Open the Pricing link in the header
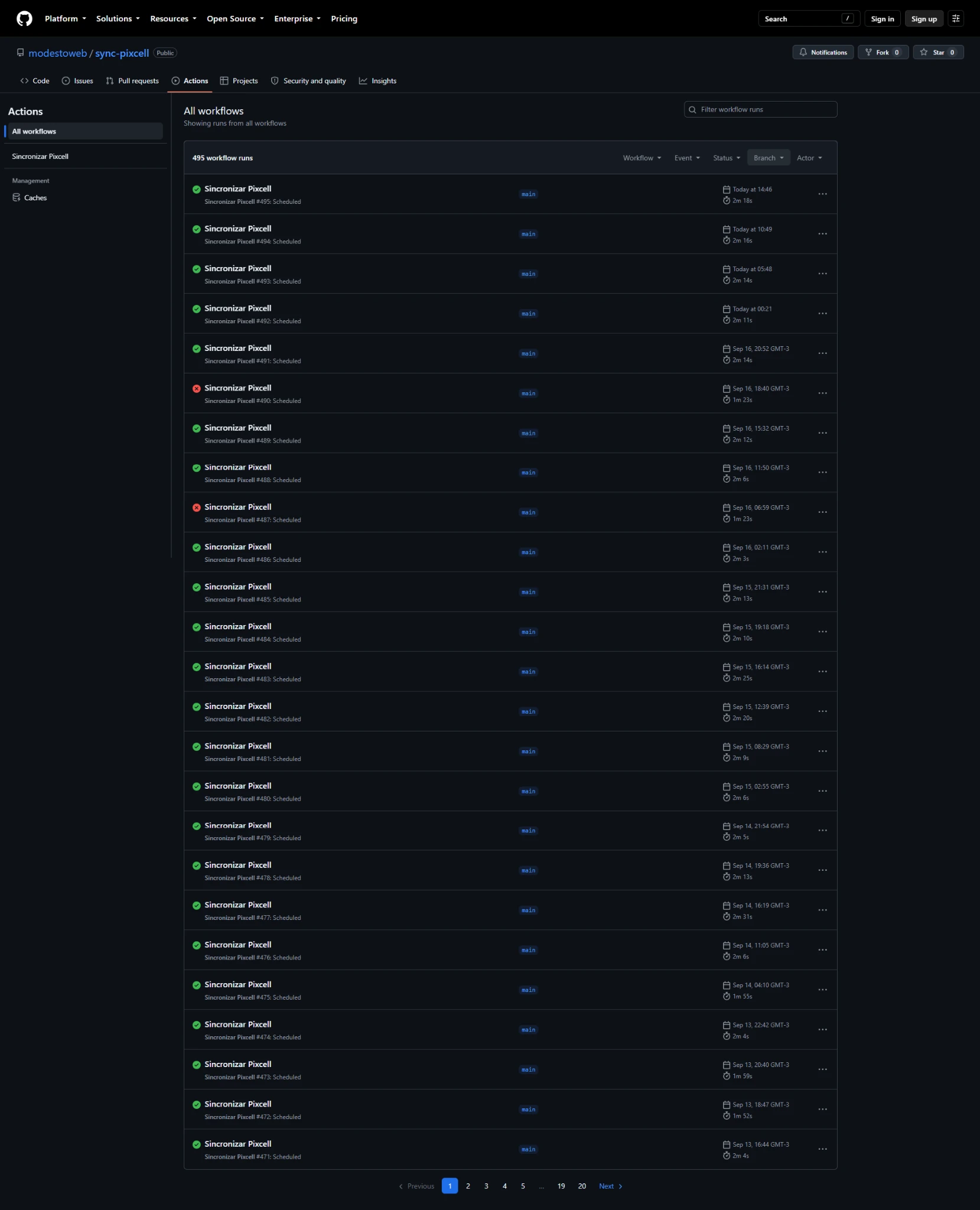The image size is (980, 1210). [x=344, y=19]
